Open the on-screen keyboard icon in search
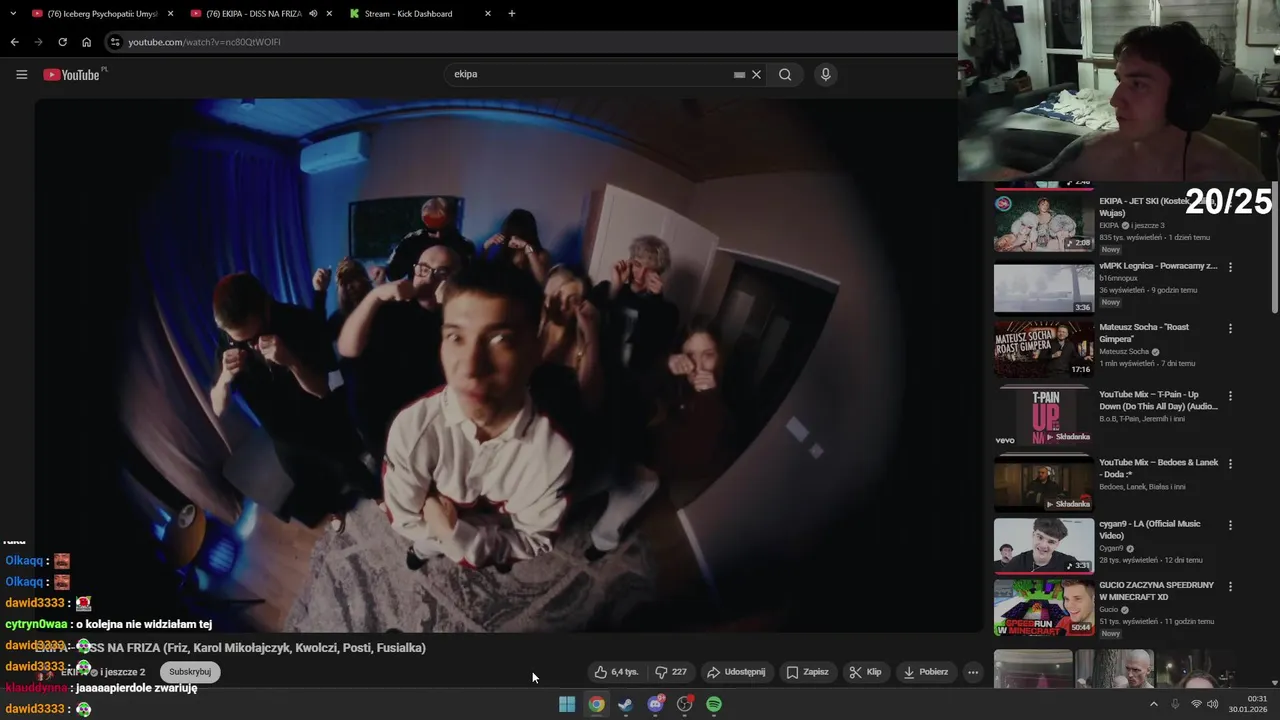The height and width of the screenshot is (720, 1280). coord(739,74)
